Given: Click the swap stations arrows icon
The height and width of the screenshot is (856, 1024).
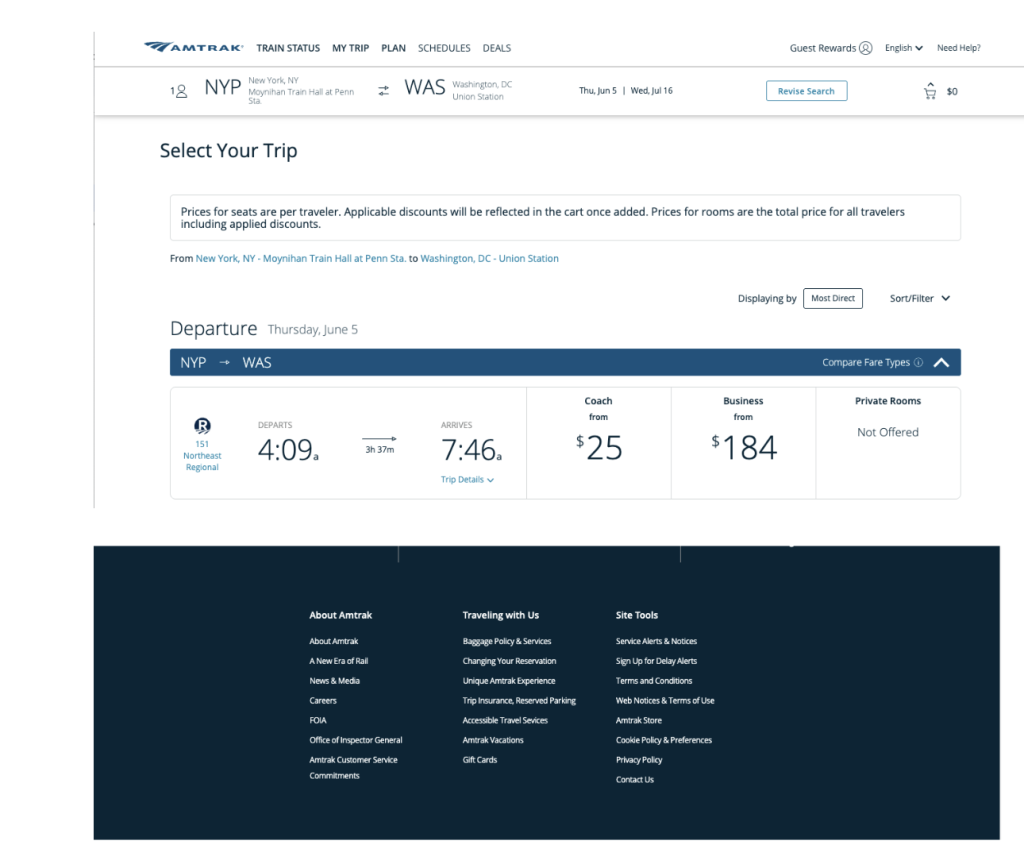Looking at the screenshot, I should 383,90.
